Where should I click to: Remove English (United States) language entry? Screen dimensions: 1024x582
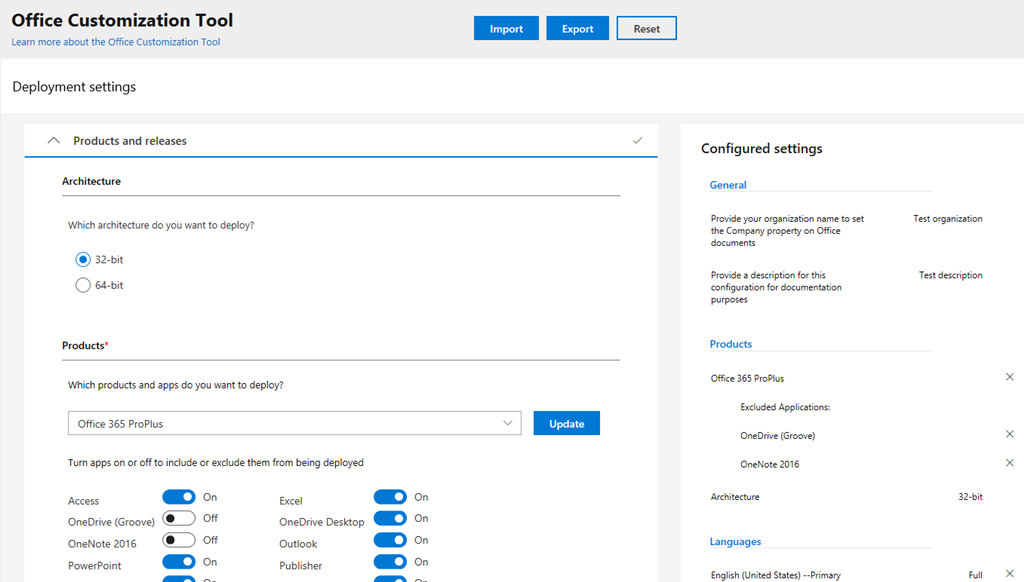[1010, 574]
